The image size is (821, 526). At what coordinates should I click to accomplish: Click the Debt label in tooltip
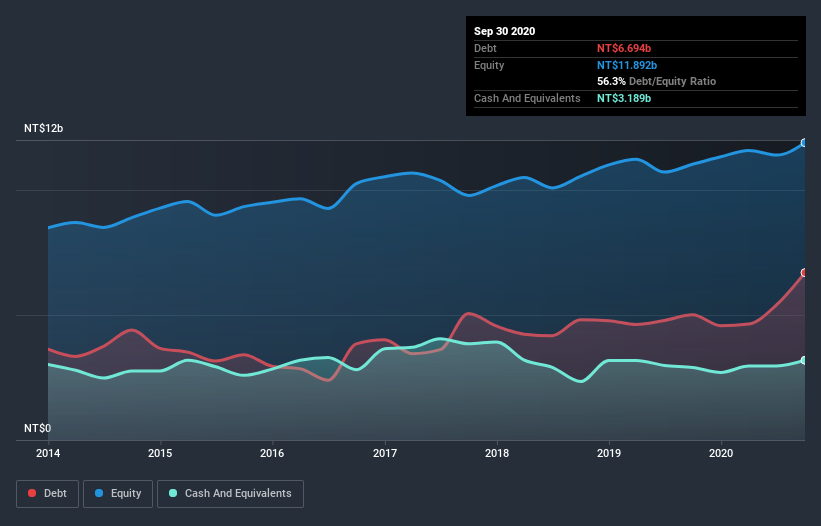click(485, 48)
